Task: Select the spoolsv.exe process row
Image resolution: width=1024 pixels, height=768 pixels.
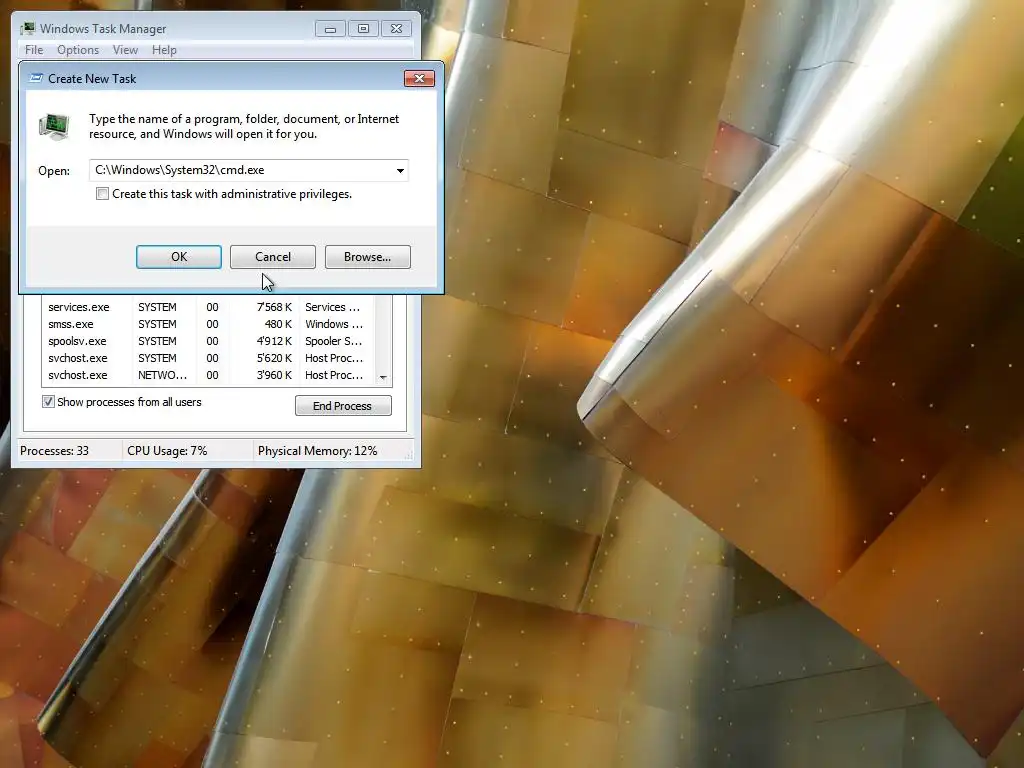Action: click(208, 341)
